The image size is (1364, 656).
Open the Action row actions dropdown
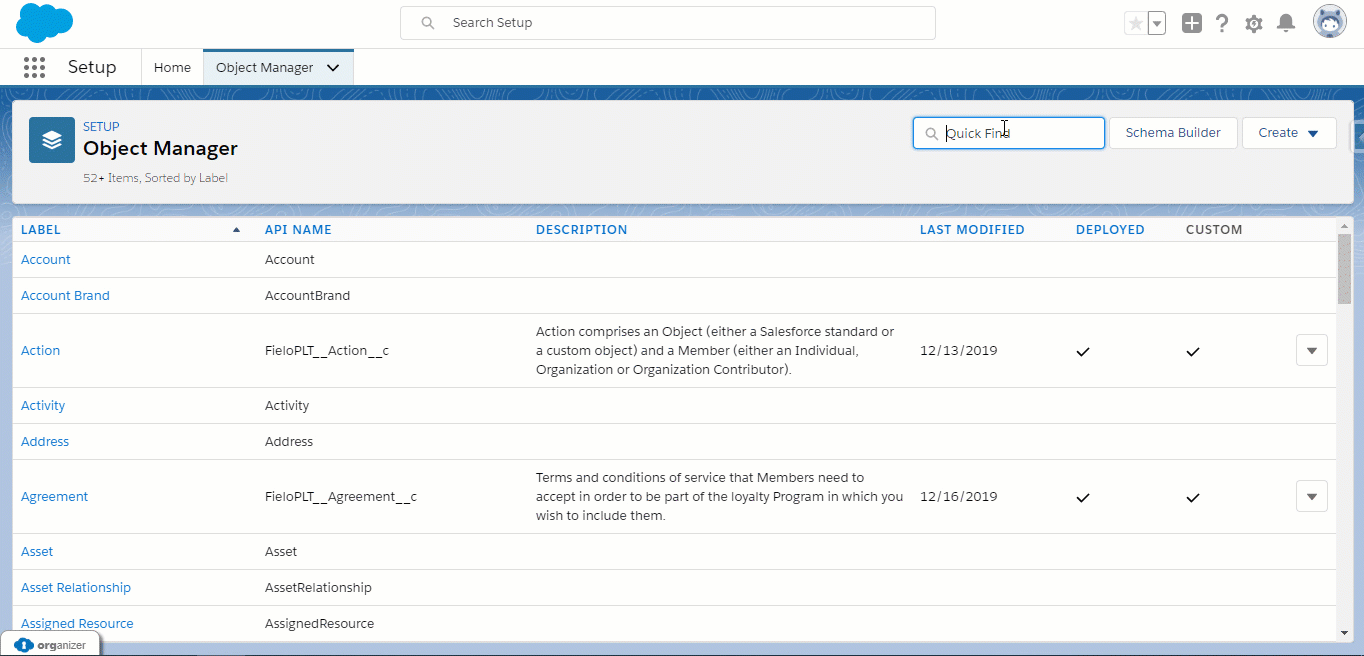[x=1311, y=351]
